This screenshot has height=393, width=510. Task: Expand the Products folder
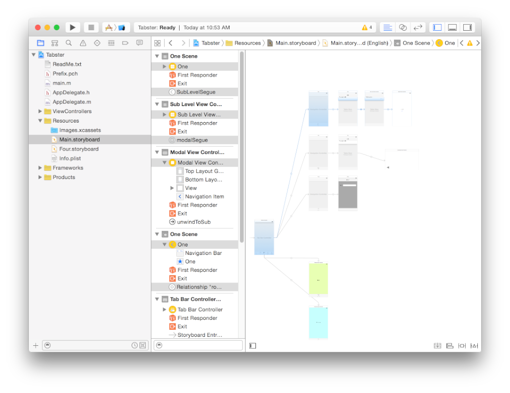click(x=40, y=177)
